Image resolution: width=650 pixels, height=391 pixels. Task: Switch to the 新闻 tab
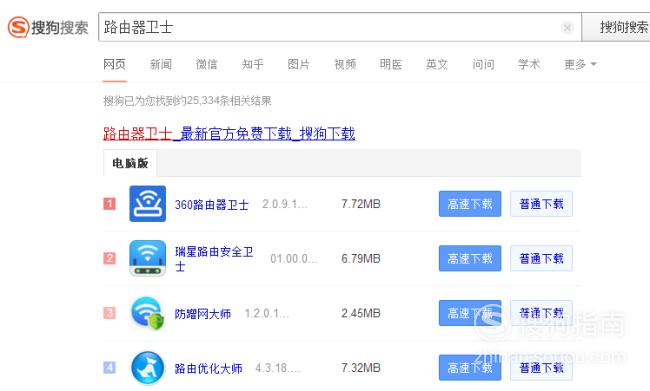[161, 64]
